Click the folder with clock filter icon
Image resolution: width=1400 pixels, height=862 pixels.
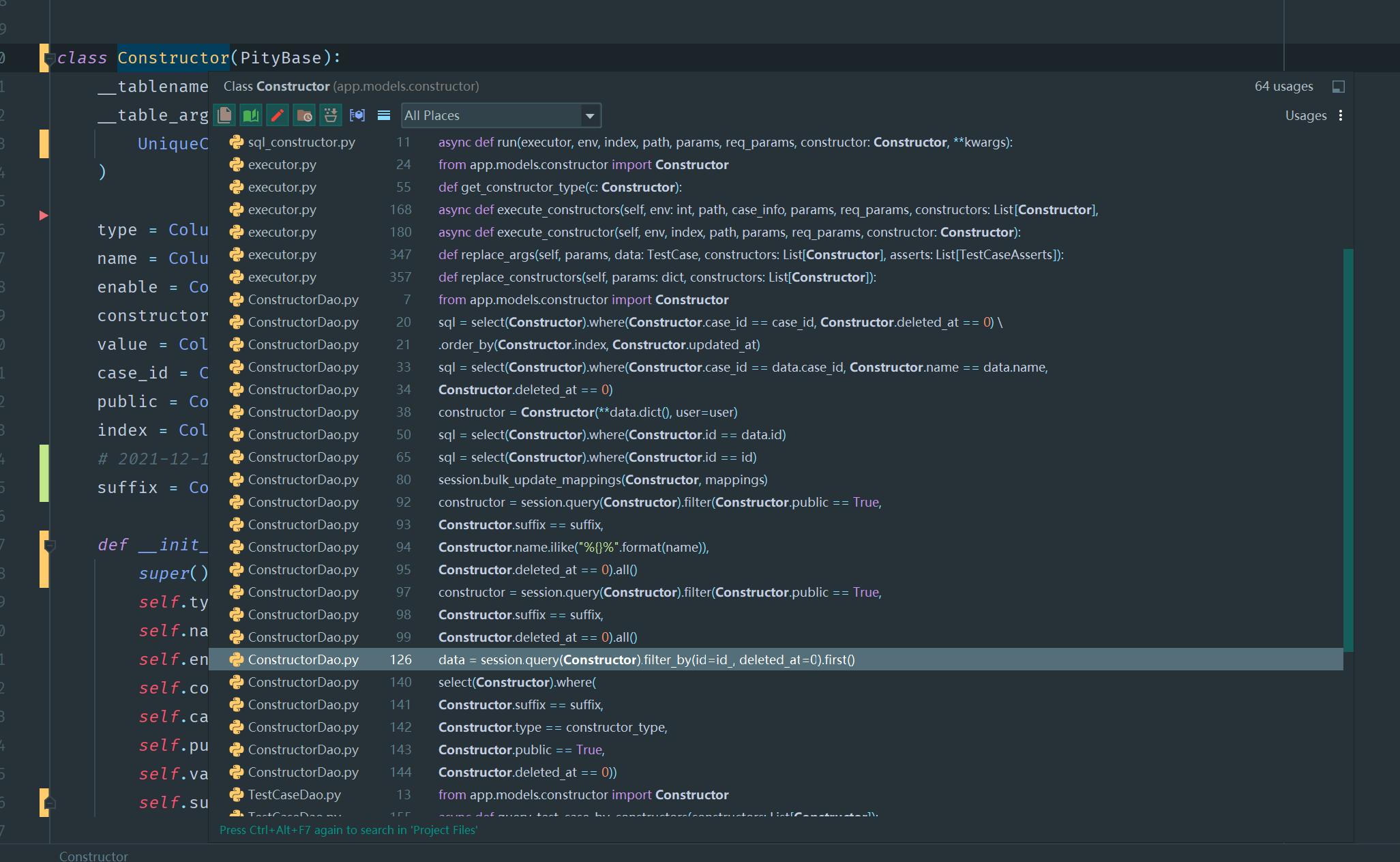tap(304, 115)
